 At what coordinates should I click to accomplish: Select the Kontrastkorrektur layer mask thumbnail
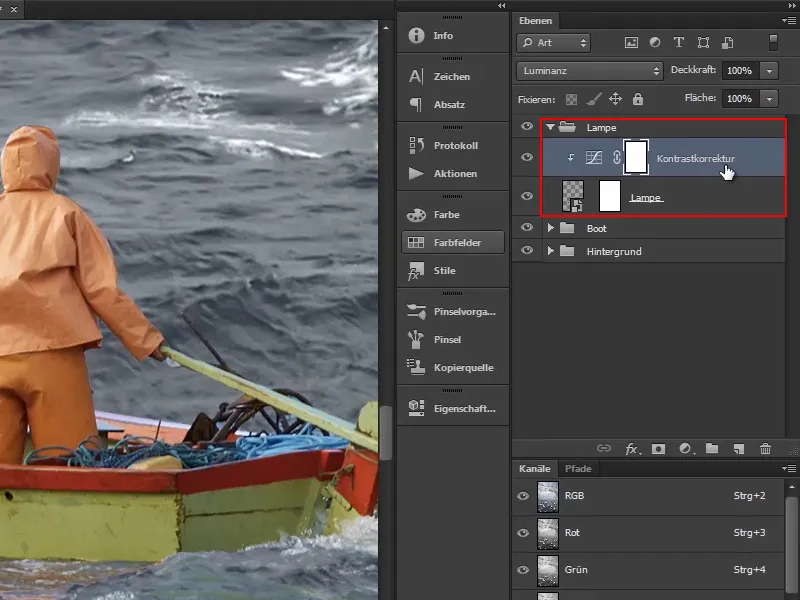tap(636, 157)
